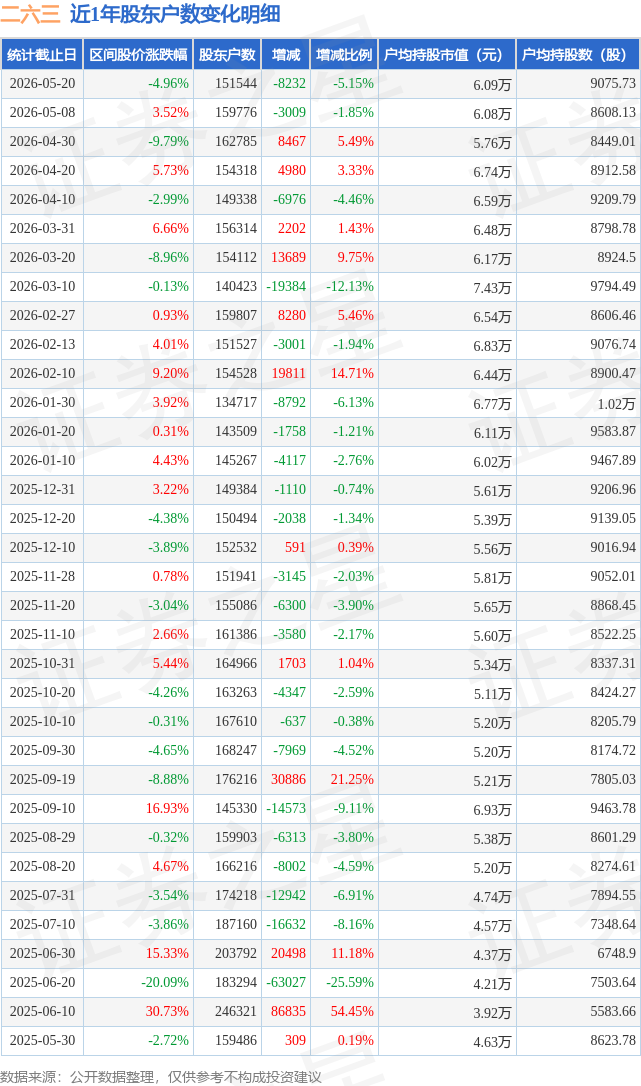Click the 统计截止日 column header
This screenshot has height=1086, width=641.
42,55
